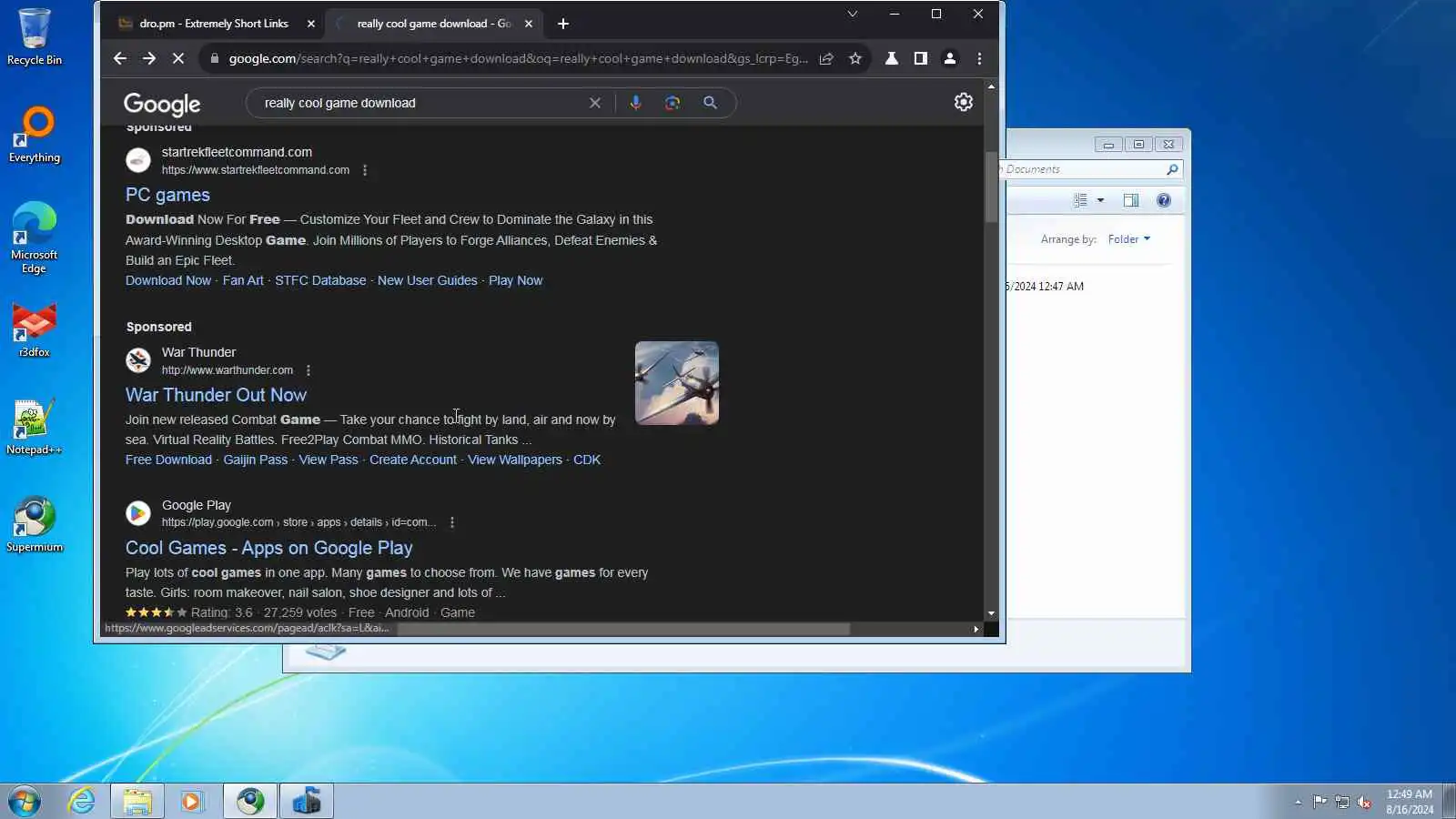The image size is (1456, 819).
Task: Stop loading the Google search page
Action: click(178, 58)
